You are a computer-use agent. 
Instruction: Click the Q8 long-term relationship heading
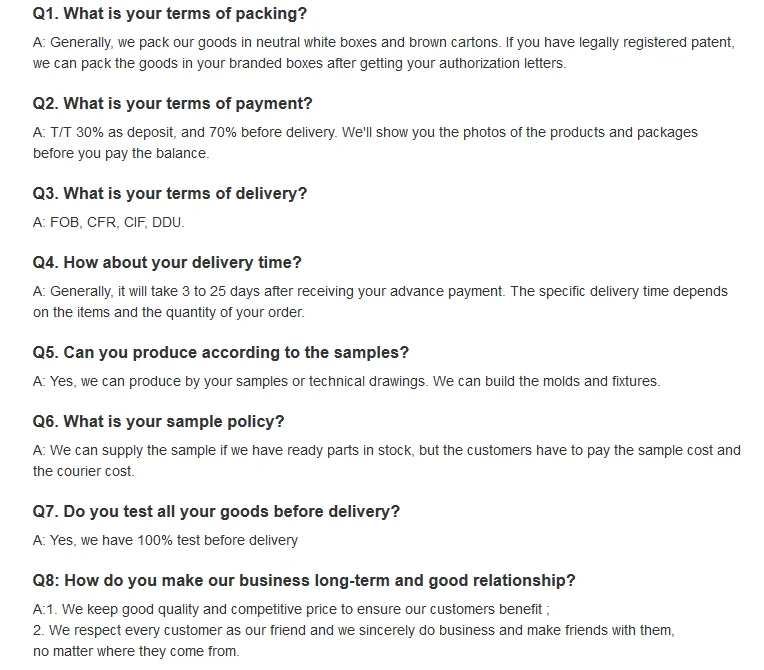(304, 581)
